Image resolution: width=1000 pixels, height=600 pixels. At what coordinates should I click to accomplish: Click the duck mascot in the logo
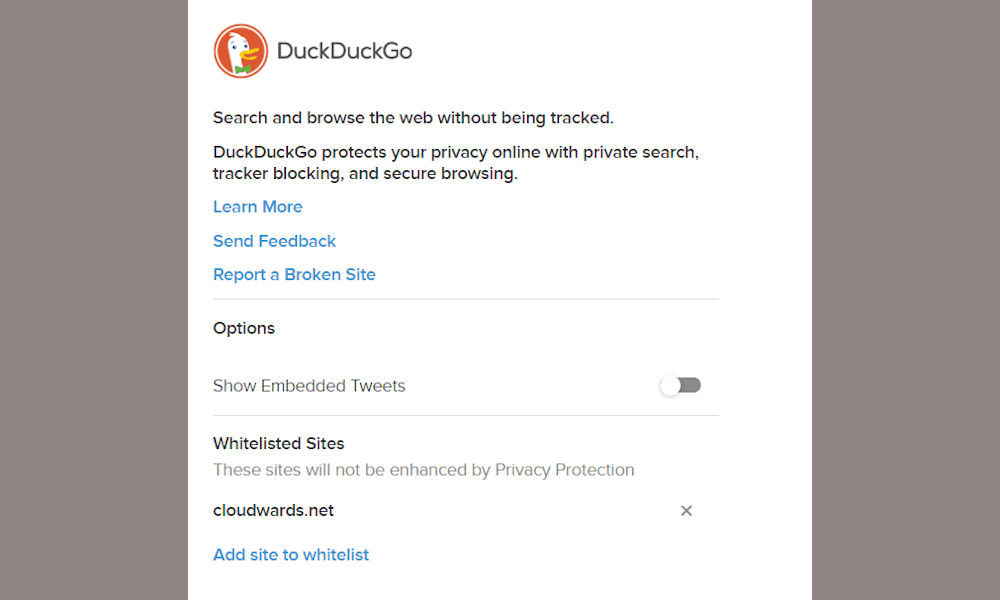[240, 50]
